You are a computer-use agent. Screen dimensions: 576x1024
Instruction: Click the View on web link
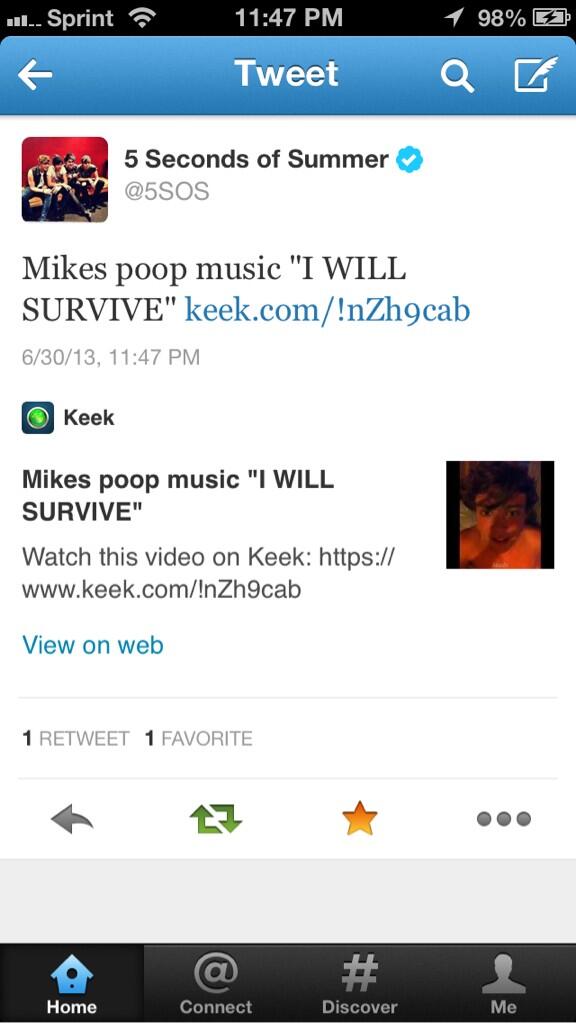[93, 645]
